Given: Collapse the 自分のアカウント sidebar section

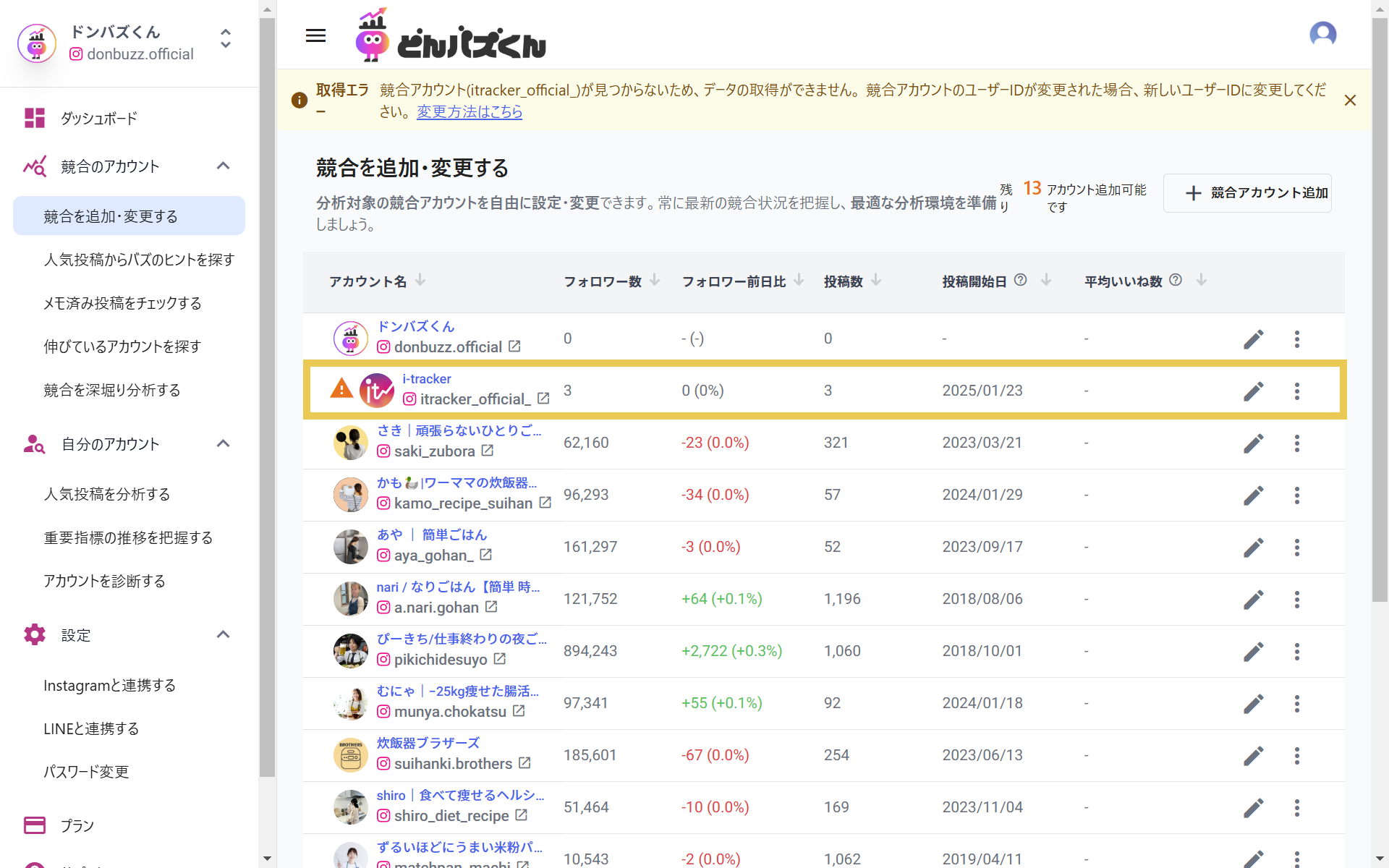Looking at the screenshot, I should (223, 444).
